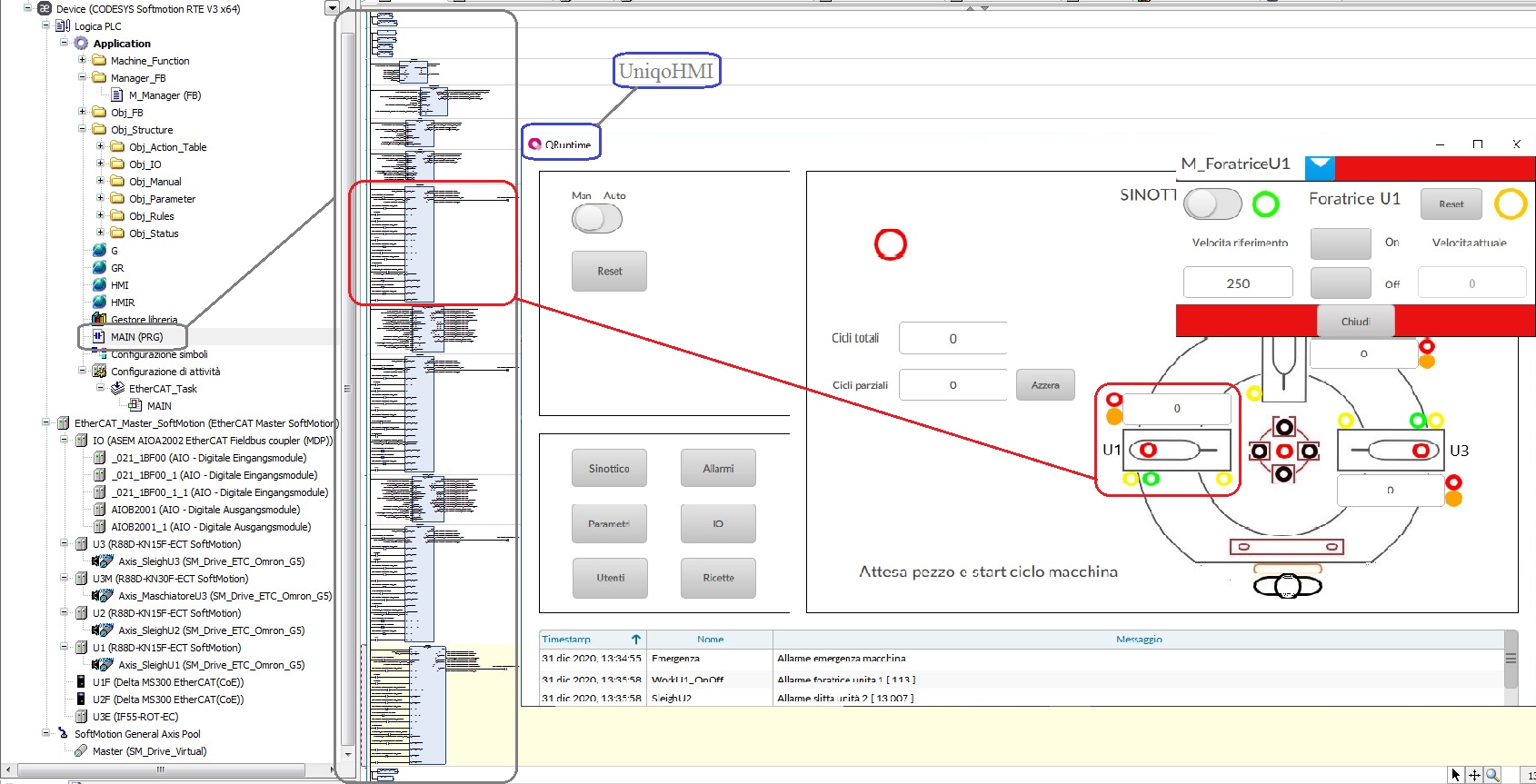Click the Cicli totali value field

point(953,338)
